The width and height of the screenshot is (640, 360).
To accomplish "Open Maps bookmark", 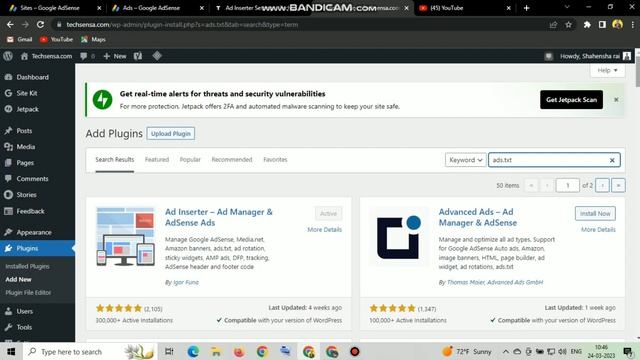I will click(93, 39).
